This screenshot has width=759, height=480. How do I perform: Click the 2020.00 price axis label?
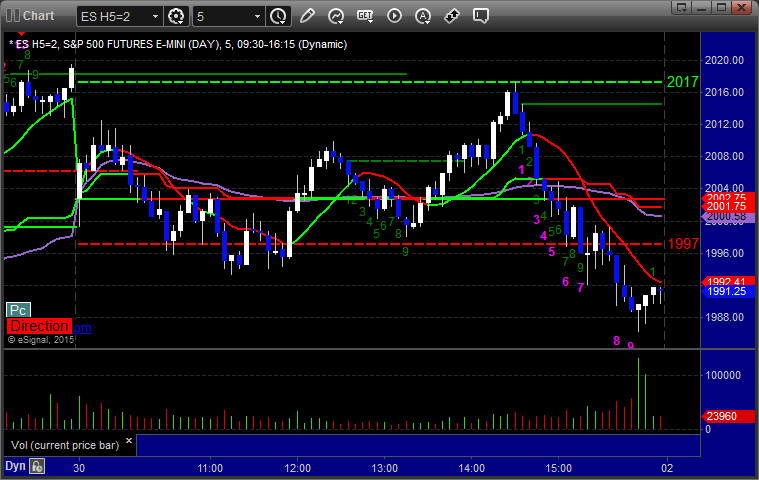point(724,60)
